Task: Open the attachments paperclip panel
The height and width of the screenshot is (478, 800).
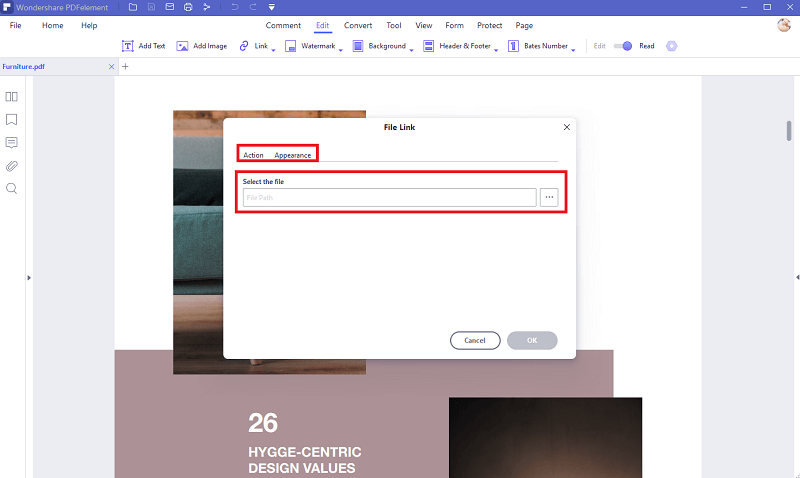Action: 11,166
